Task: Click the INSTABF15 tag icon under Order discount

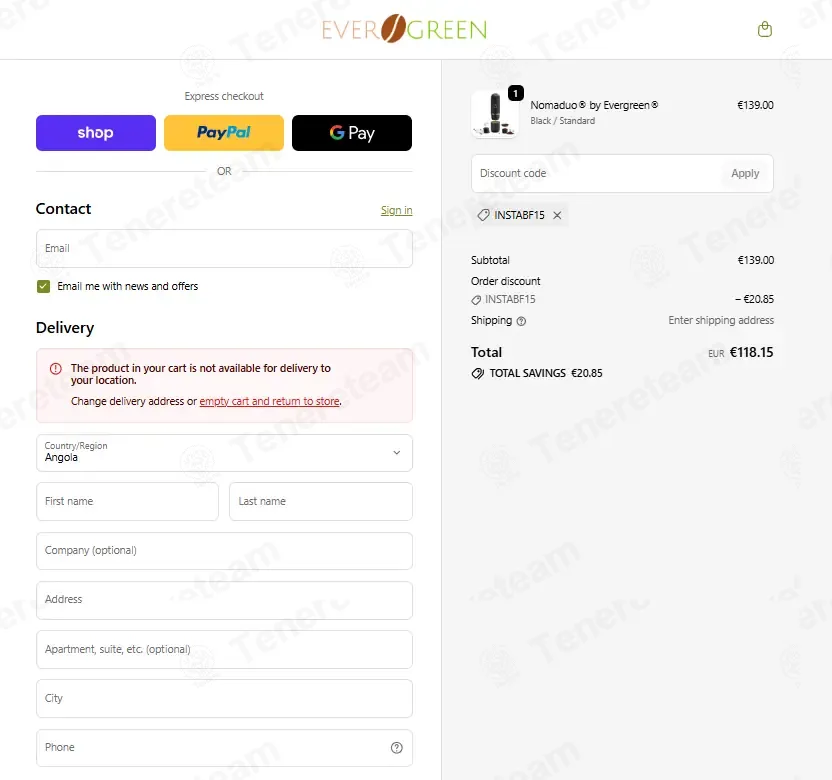Action: click(x=476, y=300)
